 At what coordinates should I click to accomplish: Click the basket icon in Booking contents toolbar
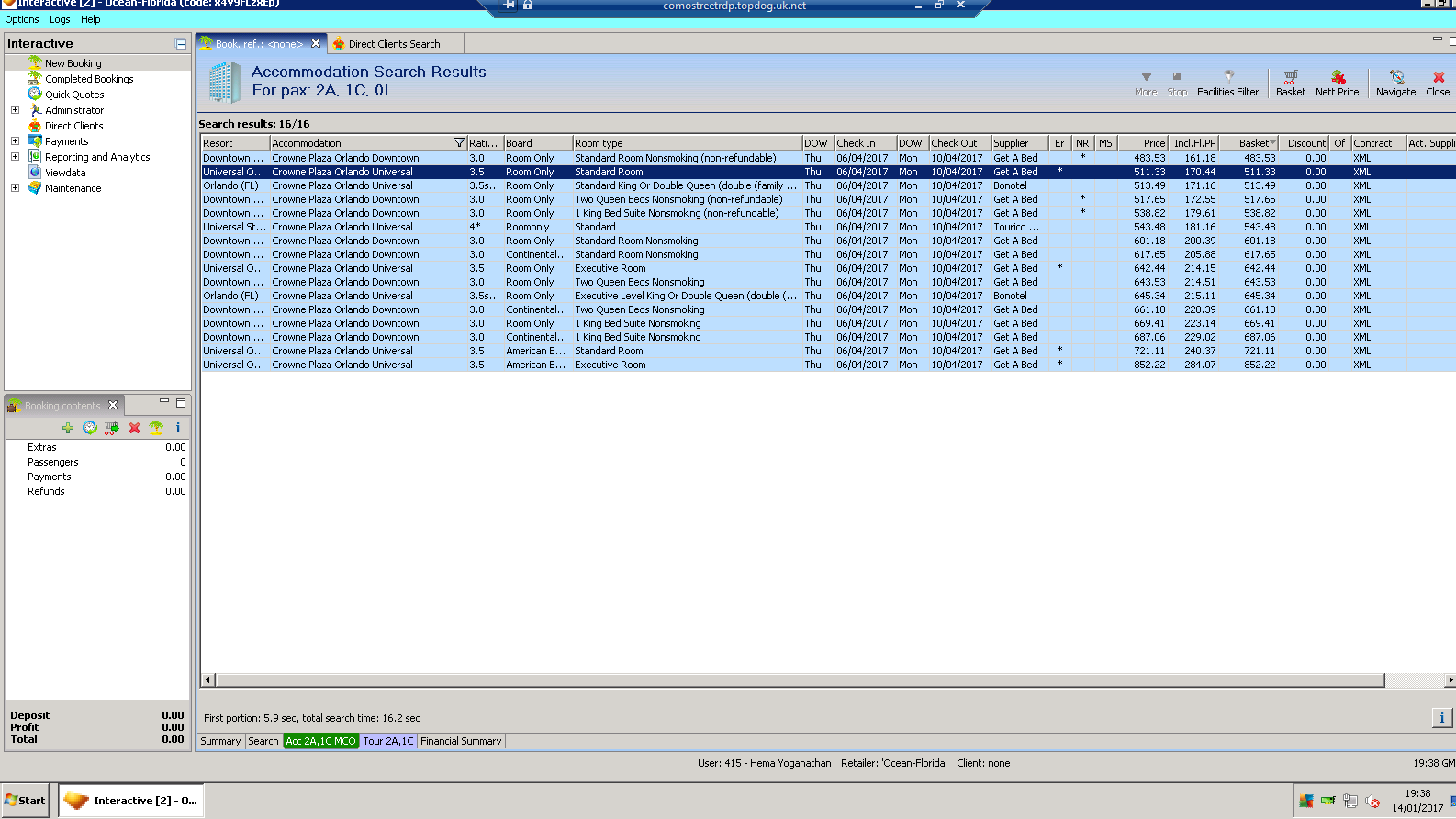[x=112, y=428]
